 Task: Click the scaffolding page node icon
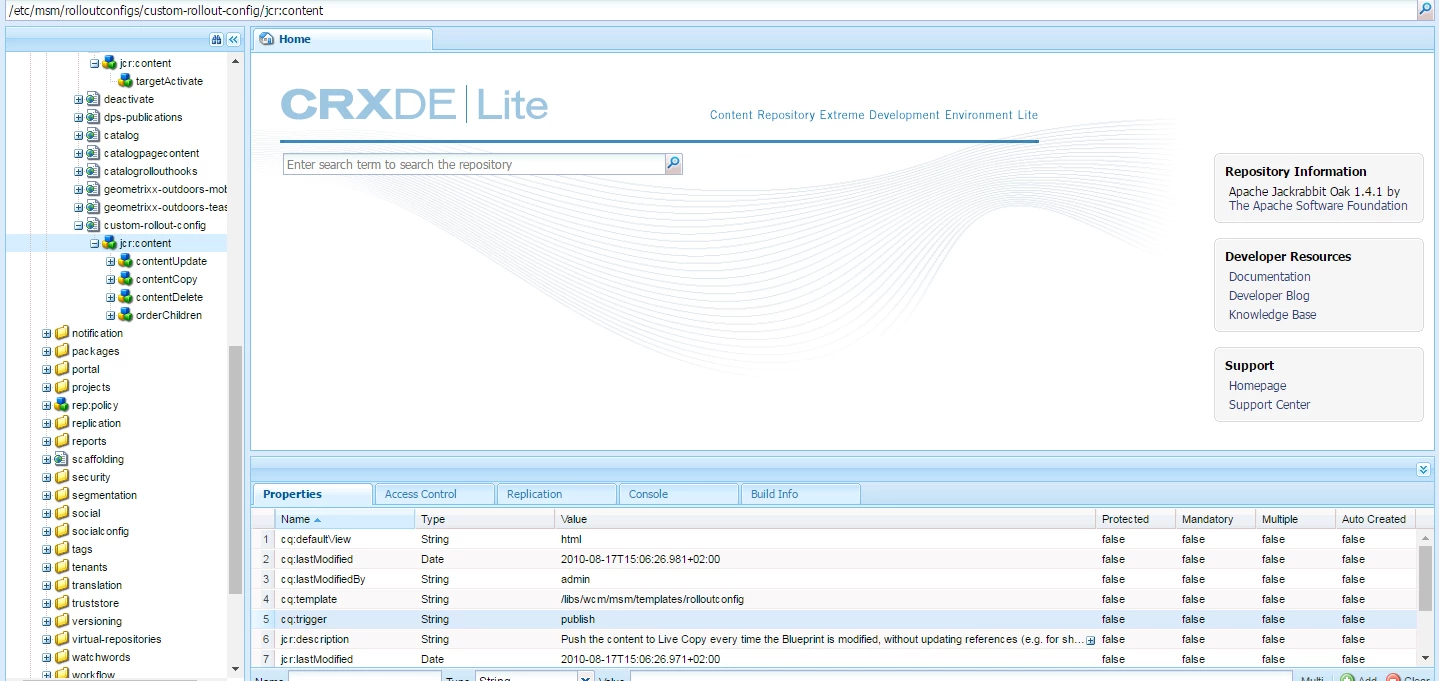(61, 459)
